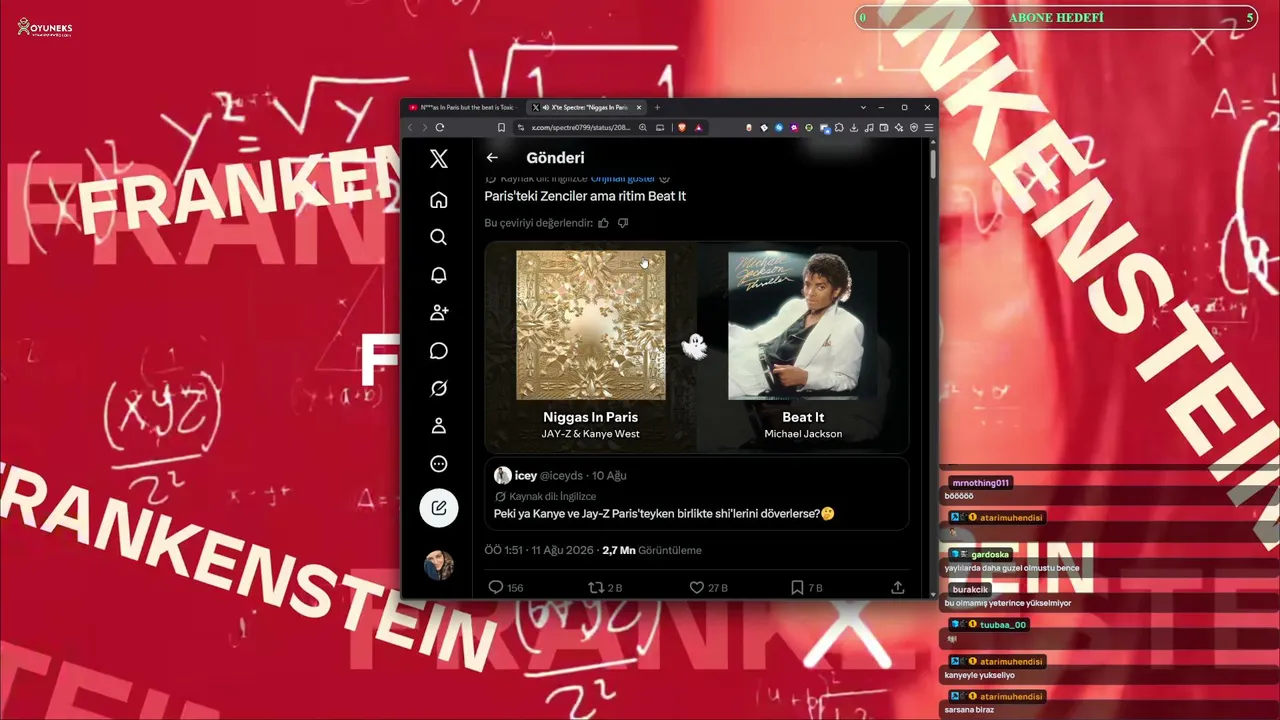Click gardoska username in stream chat

[990, 554]
